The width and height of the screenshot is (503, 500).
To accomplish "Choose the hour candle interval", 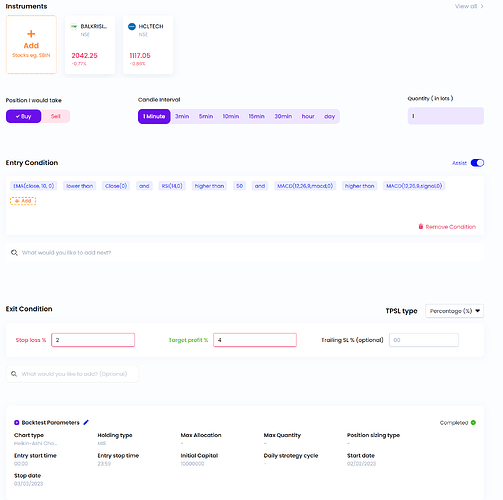I will pyautogui.click(x=308, y=116).
